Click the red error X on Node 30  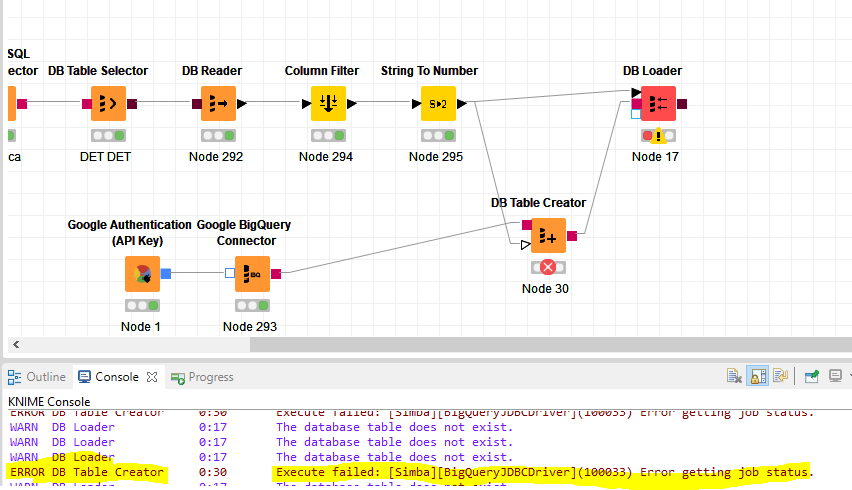coord(548,267)
